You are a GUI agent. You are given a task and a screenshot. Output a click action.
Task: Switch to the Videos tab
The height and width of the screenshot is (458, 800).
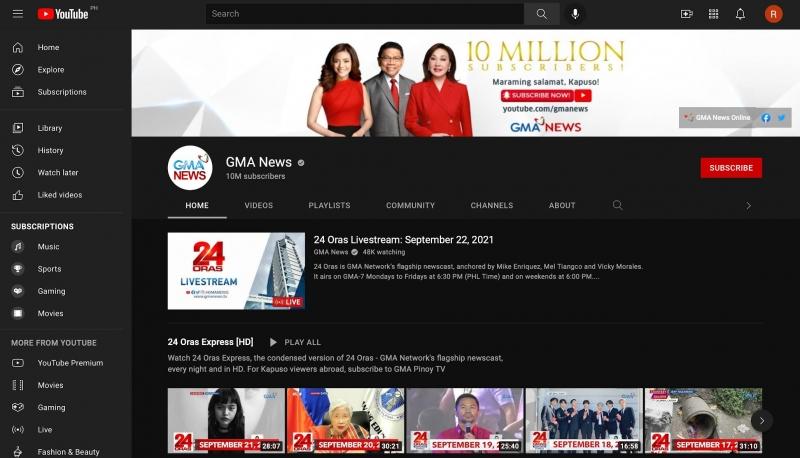click(x=259, y=206)
